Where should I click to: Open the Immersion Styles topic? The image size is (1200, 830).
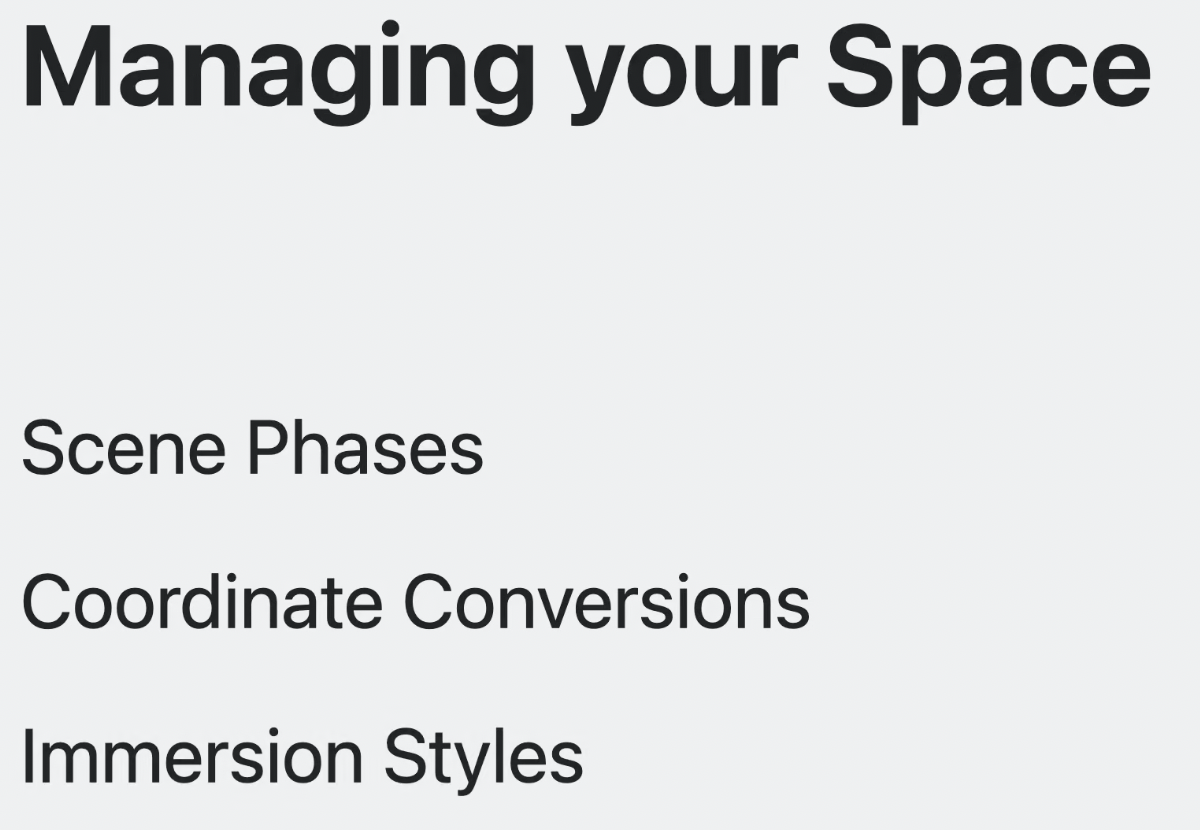302,757
